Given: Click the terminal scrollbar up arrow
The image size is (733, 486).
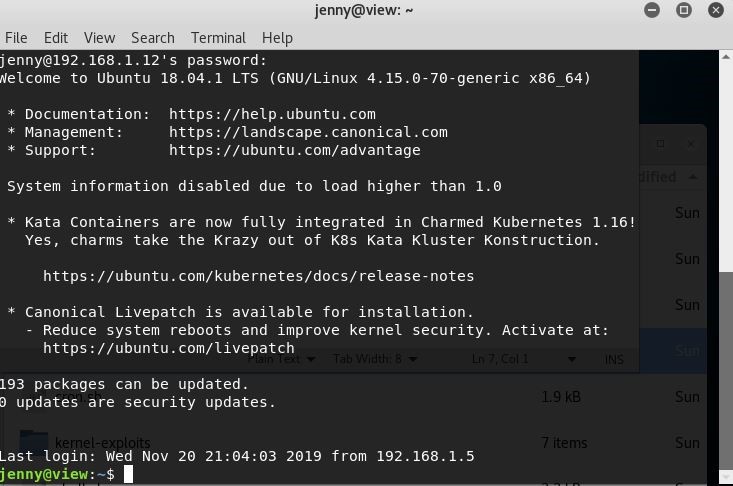Looking at the screenshot, I should pyautogui.click(x=726, y=57).
